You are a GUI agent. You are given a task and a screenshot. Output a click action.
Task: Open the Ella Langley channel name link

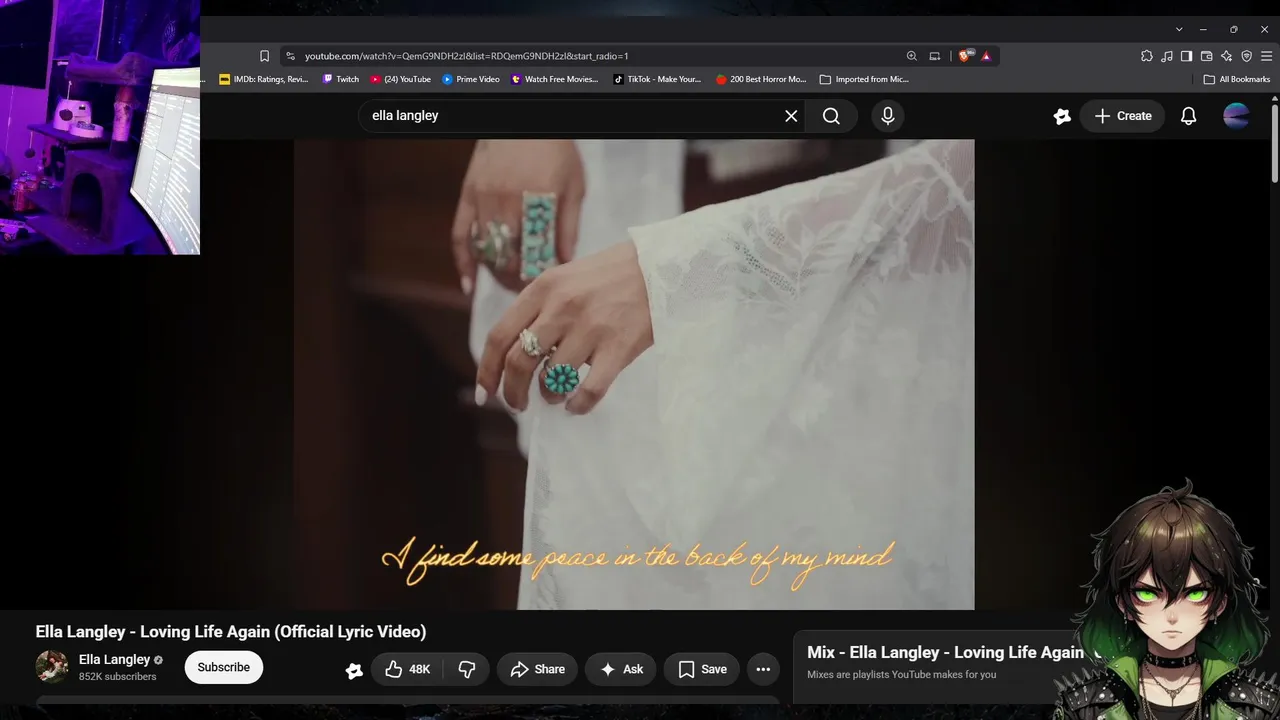coord(114,659)
